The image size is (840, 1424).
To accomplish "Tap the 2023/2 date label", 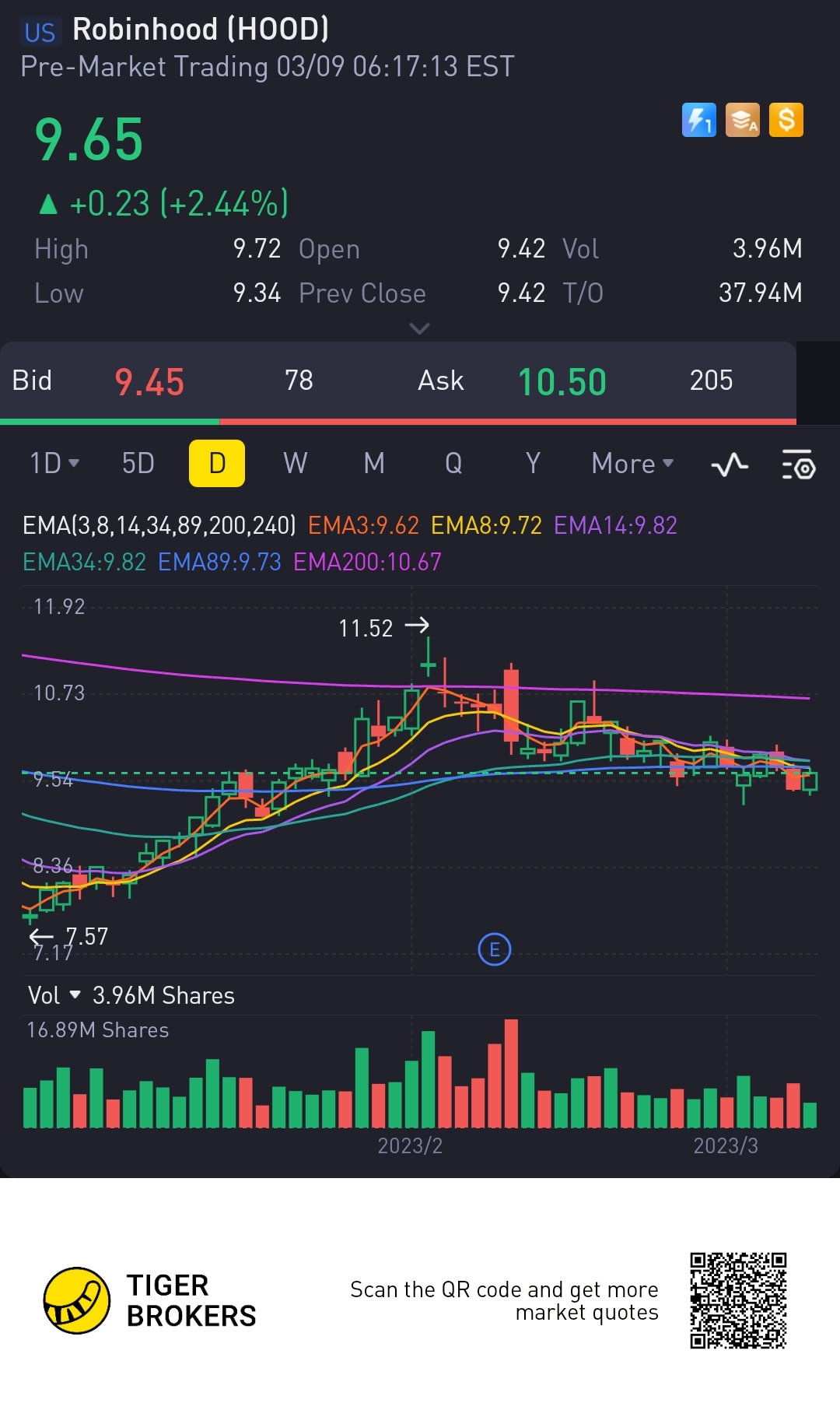I will click(x=410, y=1145).
